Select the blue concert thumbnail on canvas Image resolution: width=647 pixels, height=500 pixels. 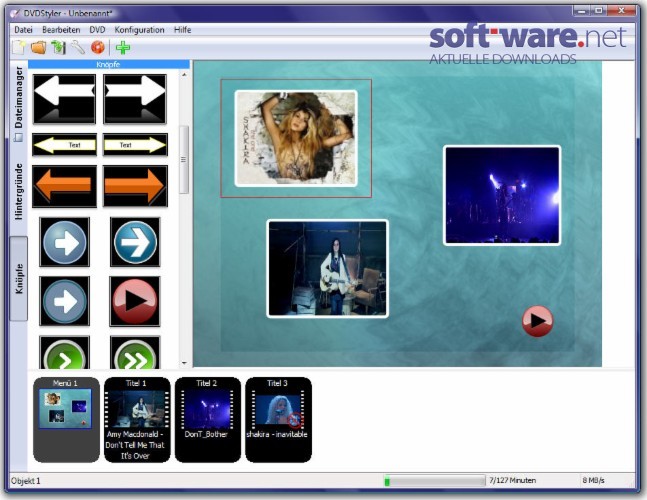[502, 196]
